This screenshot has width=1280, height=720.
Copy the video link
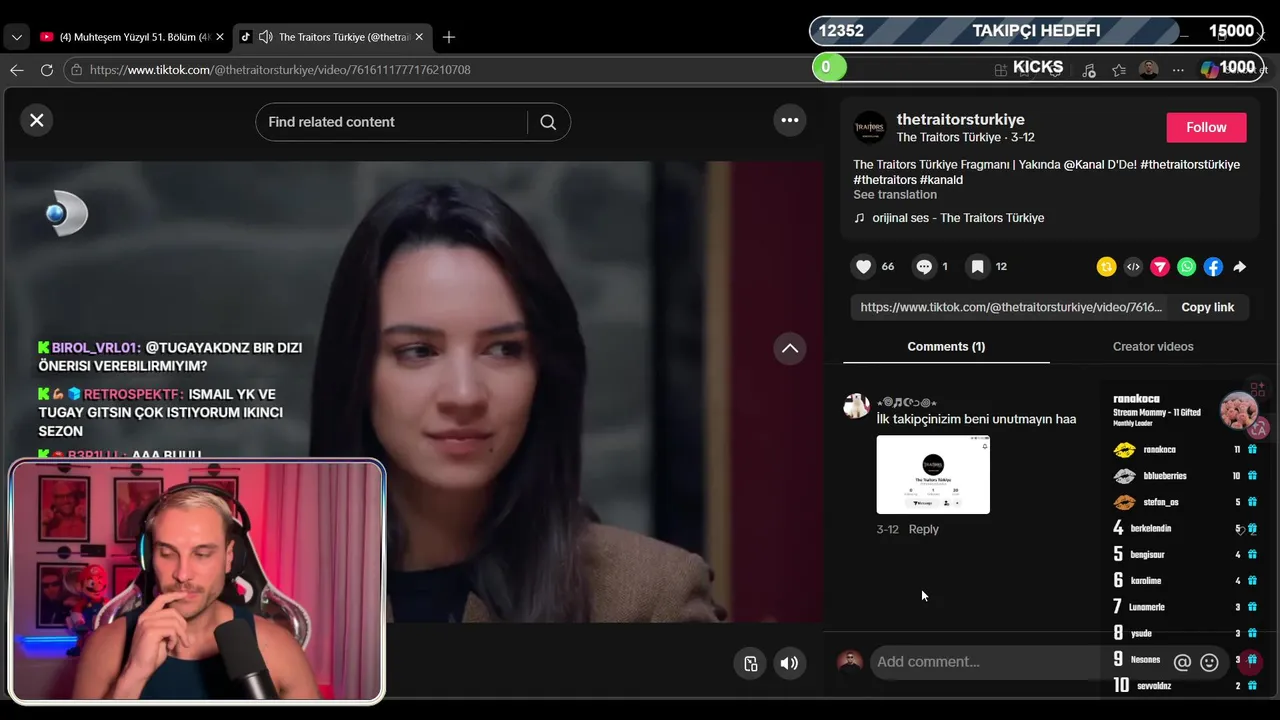[1207, 307]
